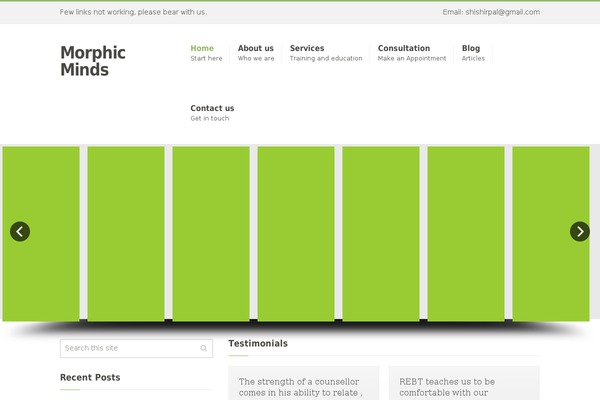The height and width of the screenshot is (400, 600).
Task: Focus the Search this site field
Action: (136, 348)
